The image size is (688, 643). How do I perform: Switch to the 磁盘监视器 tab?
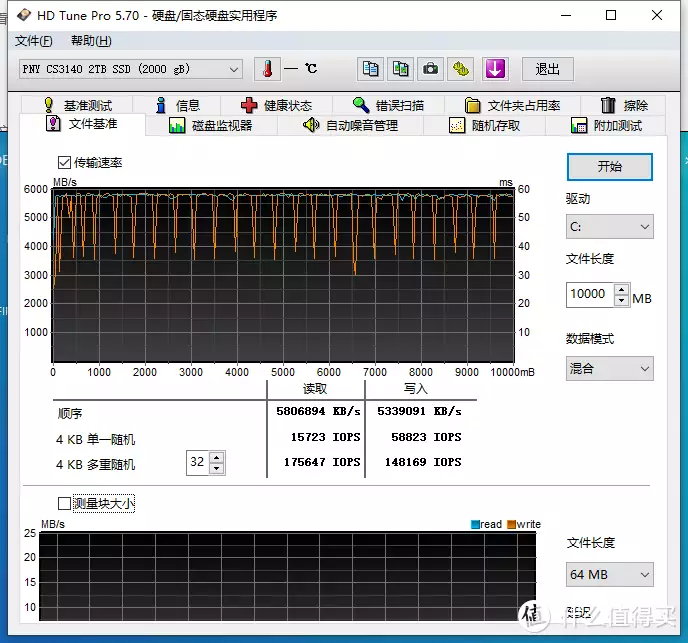click(x=211, y=126)
